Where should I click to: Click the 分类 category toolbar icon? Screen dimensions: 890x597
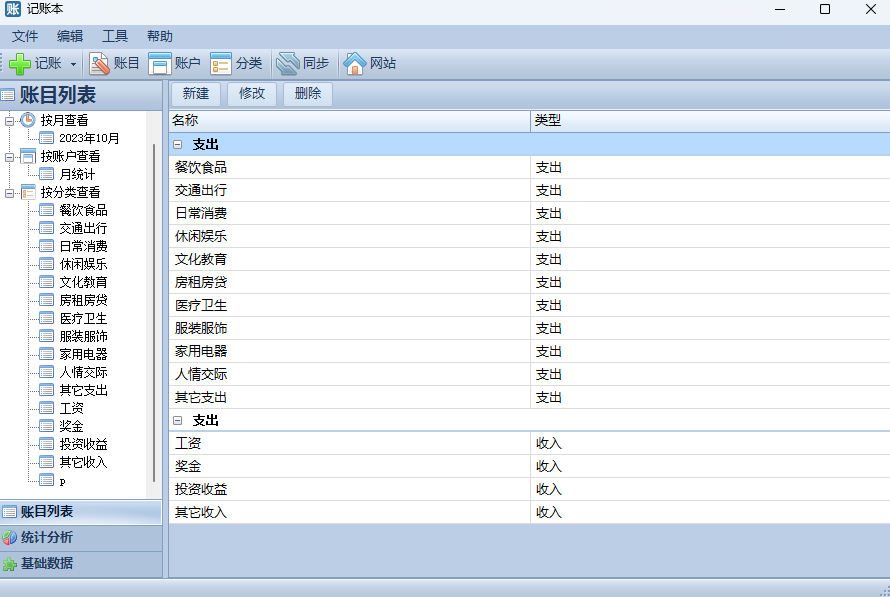(x=221, y=64)
